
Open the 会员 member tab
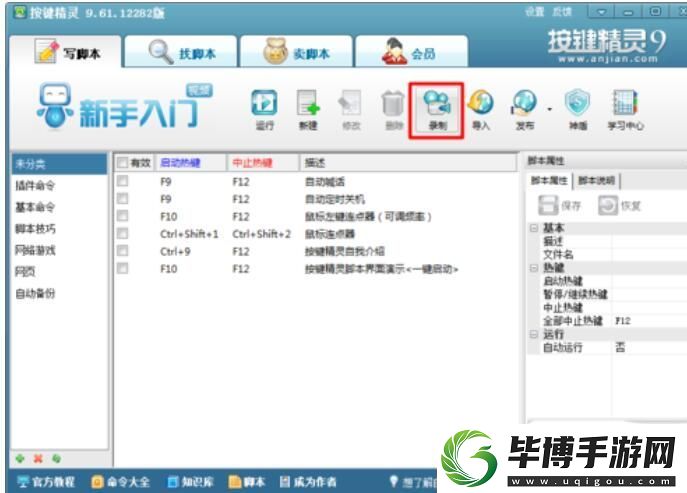coord(412,51)
